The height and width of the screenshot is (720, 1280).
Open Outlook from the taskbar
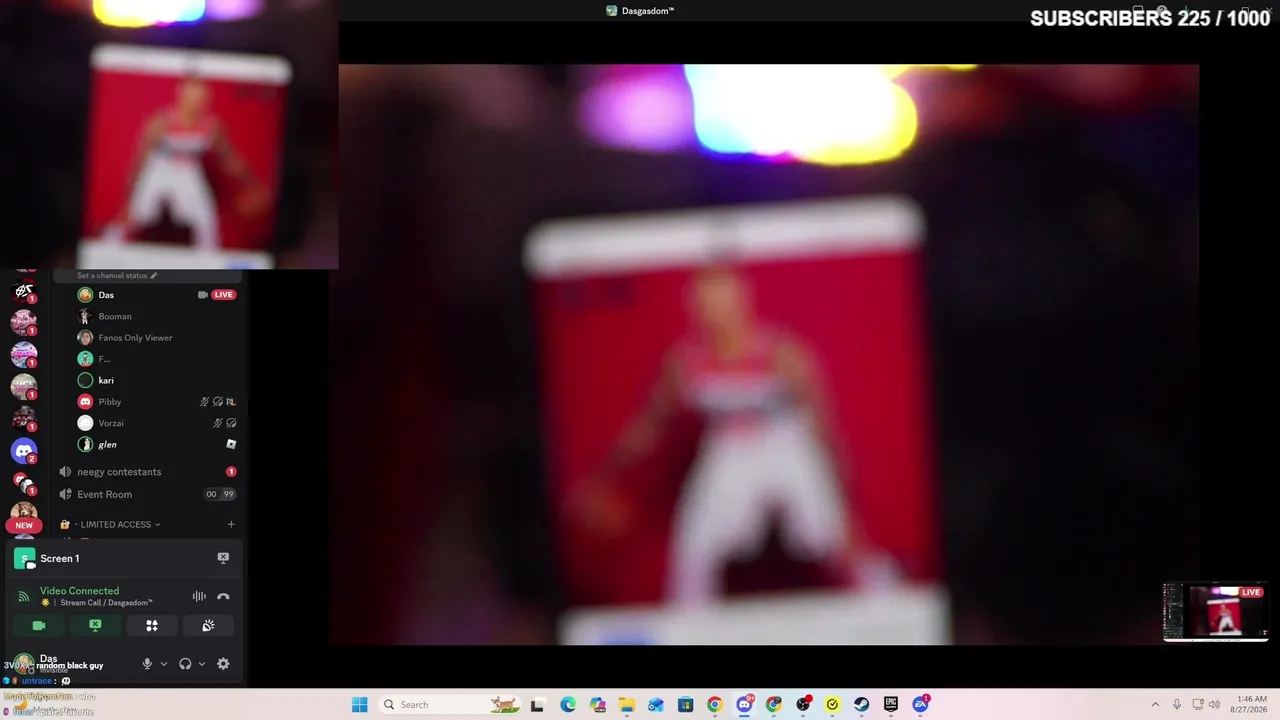pyautogui.click(x=656, y=704)
